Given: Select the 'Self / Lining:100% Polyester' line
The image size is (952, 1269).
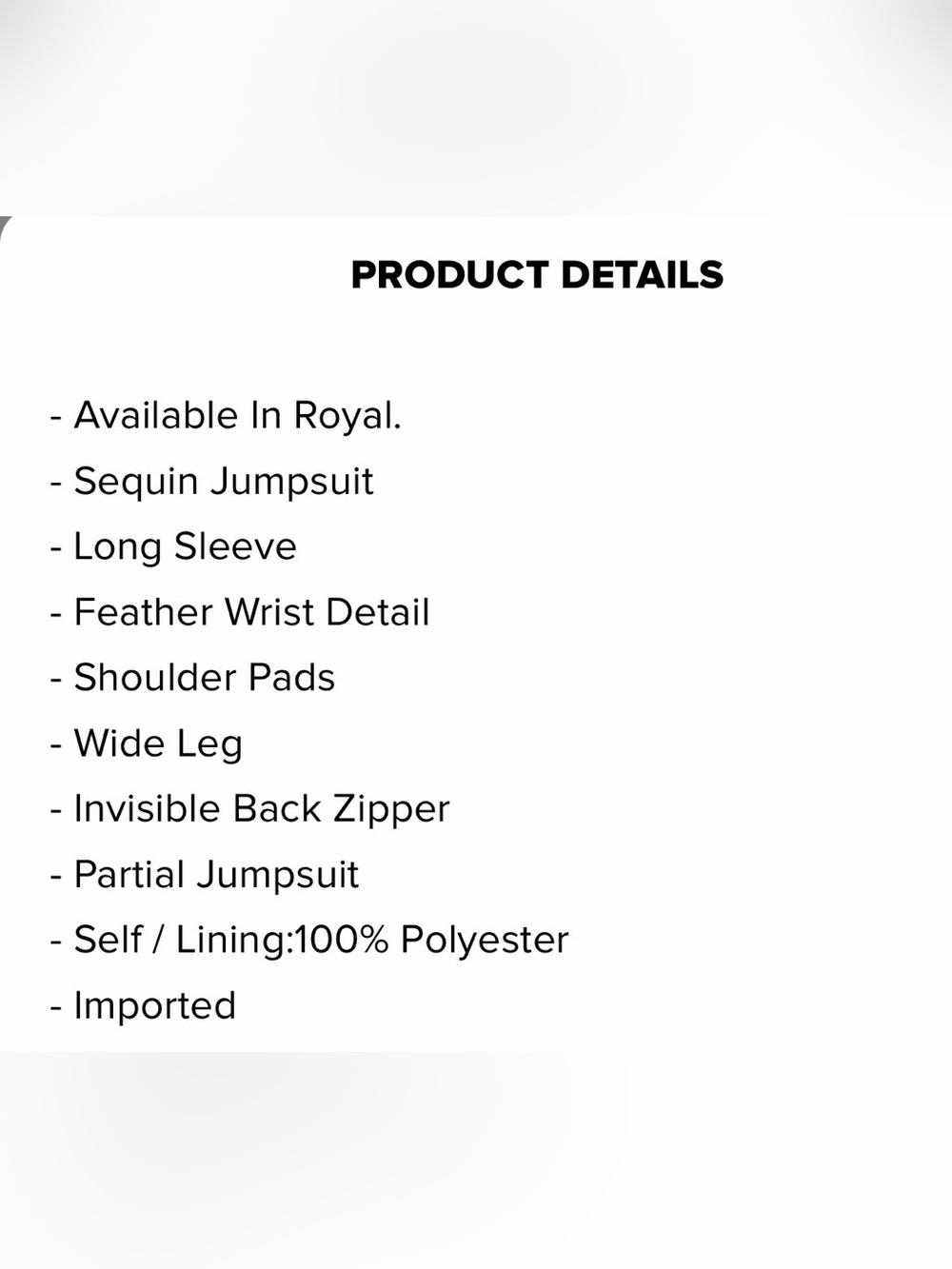Looking at the screenshot, I should point(309,941).
